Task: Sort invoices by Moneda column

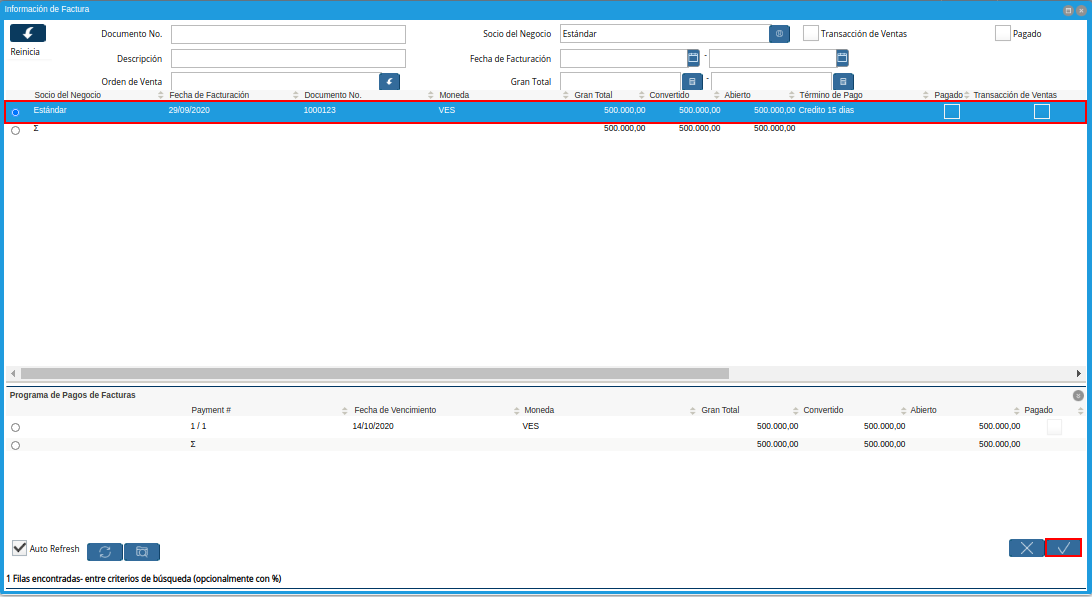Action: [x=454, y=95]
